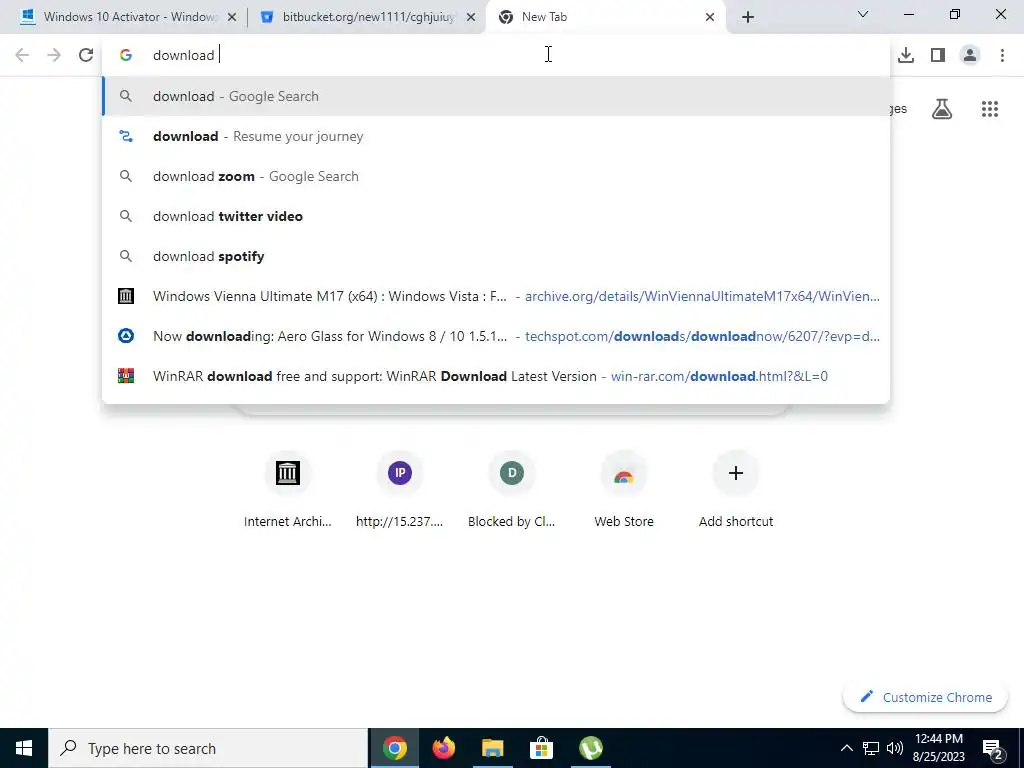Choose 'download - Resume your journey' suggestion
This screenshot has width=1024, height=768.
(496, 136)
